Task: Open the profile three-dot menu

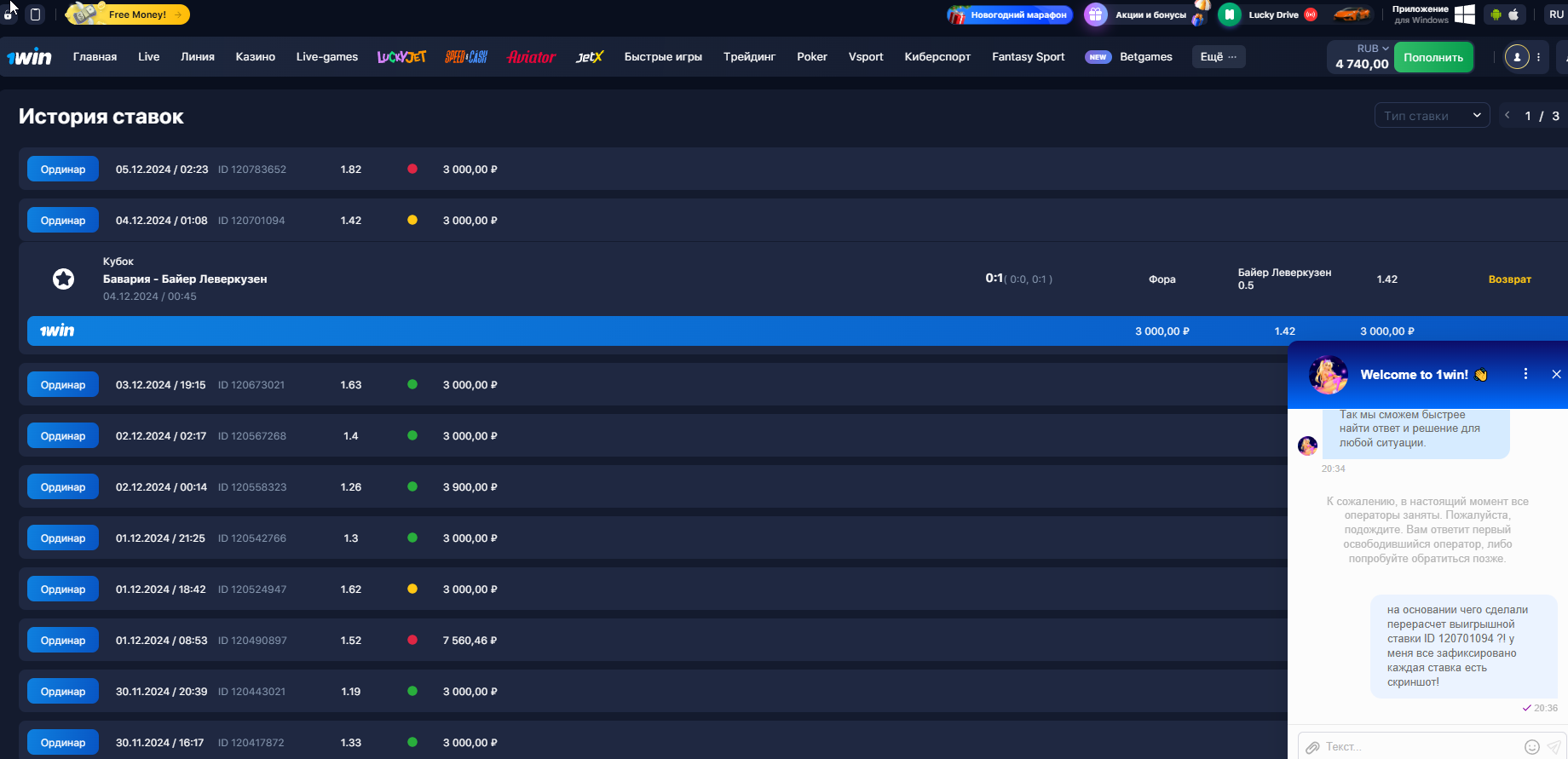Action: coord(1538,57)
